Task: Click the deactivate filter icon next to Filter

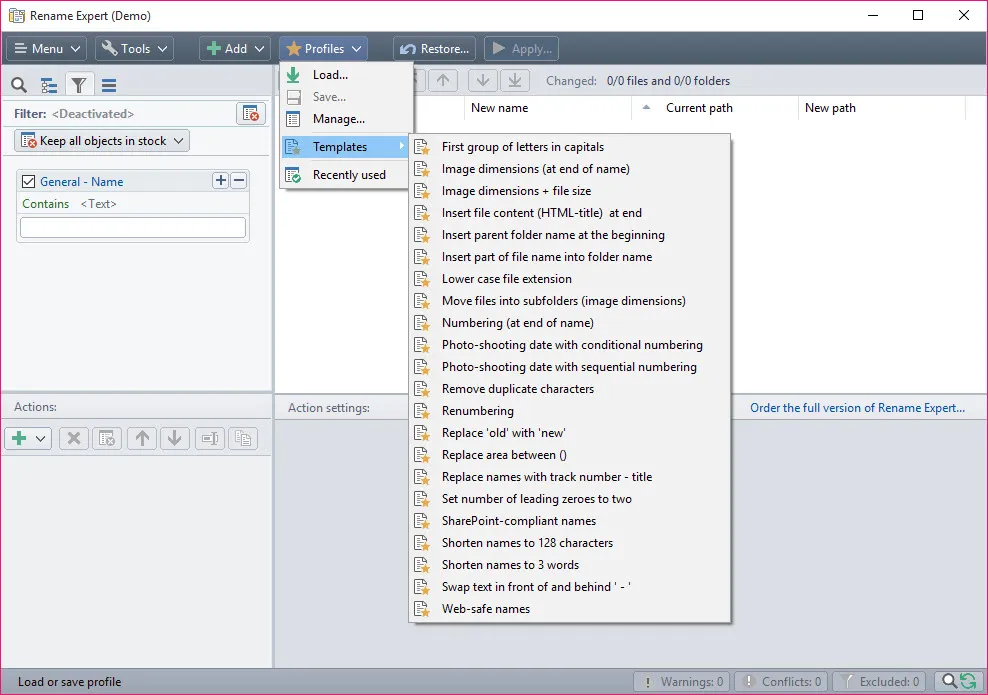Action: pyautogui.click(x=251, y=114)
